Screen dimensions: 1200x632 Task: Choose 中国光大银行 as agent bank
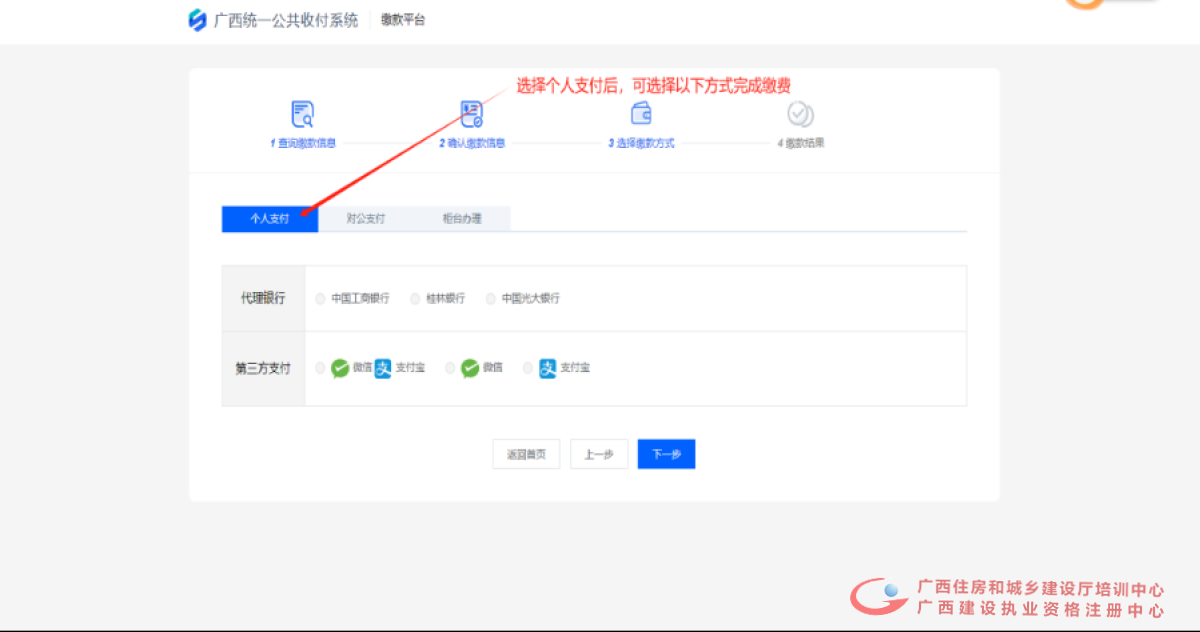[490, 298]
